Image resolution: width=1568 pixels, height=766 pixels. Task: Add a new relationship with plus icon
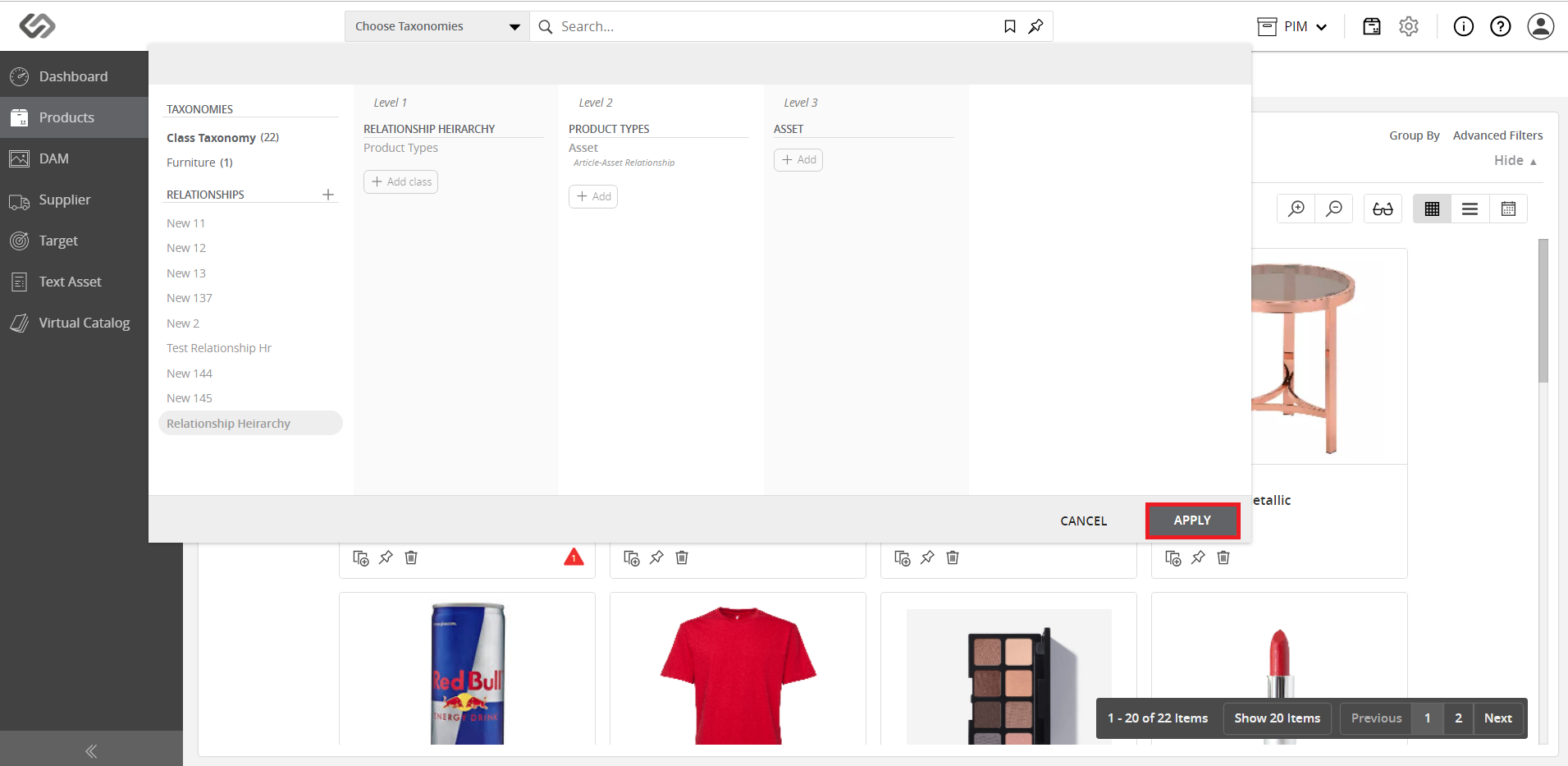pyautogui.click(x=328, y=195)
